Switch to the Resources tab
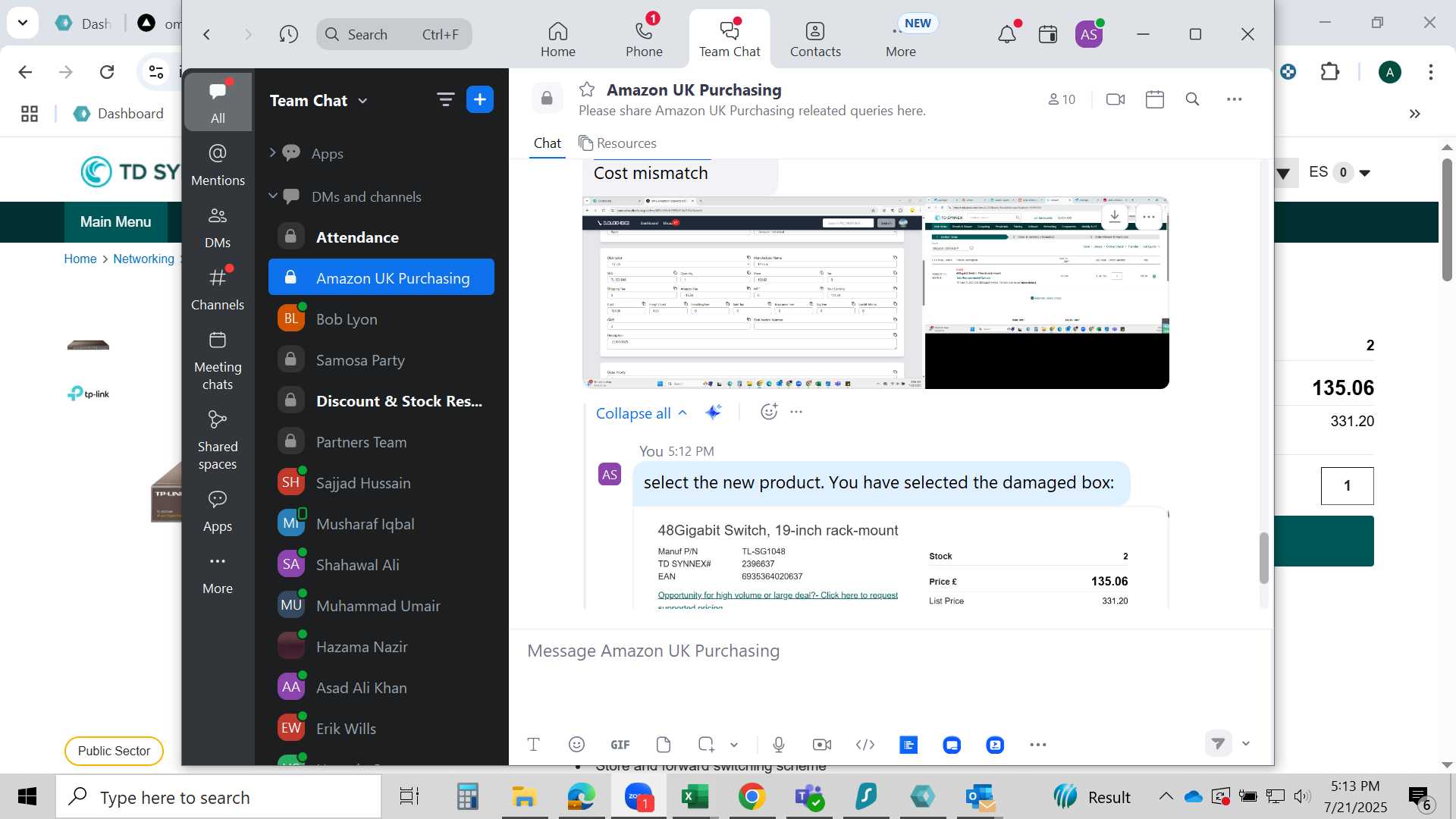Viewport: 1456px width, 819px height. [617, 143]
